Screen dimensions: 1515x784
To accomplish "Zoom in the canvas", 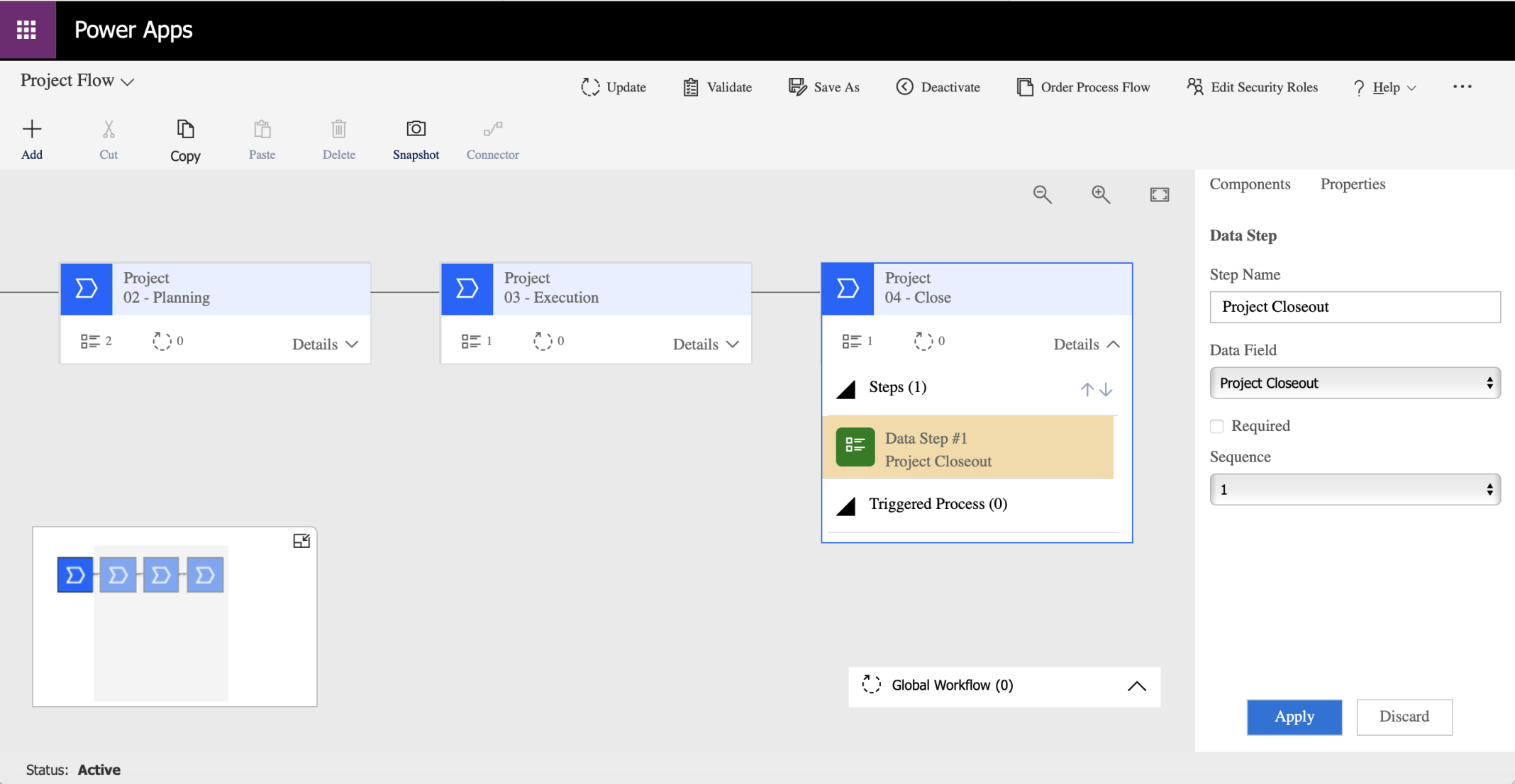I will tap(1101, 194).
